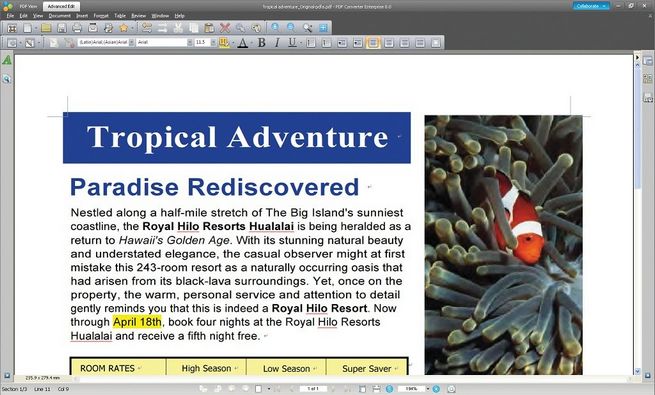Click the blue zoom out circle in status bar
The width and height of the screenshot is (655, 395).
point(389,389)
